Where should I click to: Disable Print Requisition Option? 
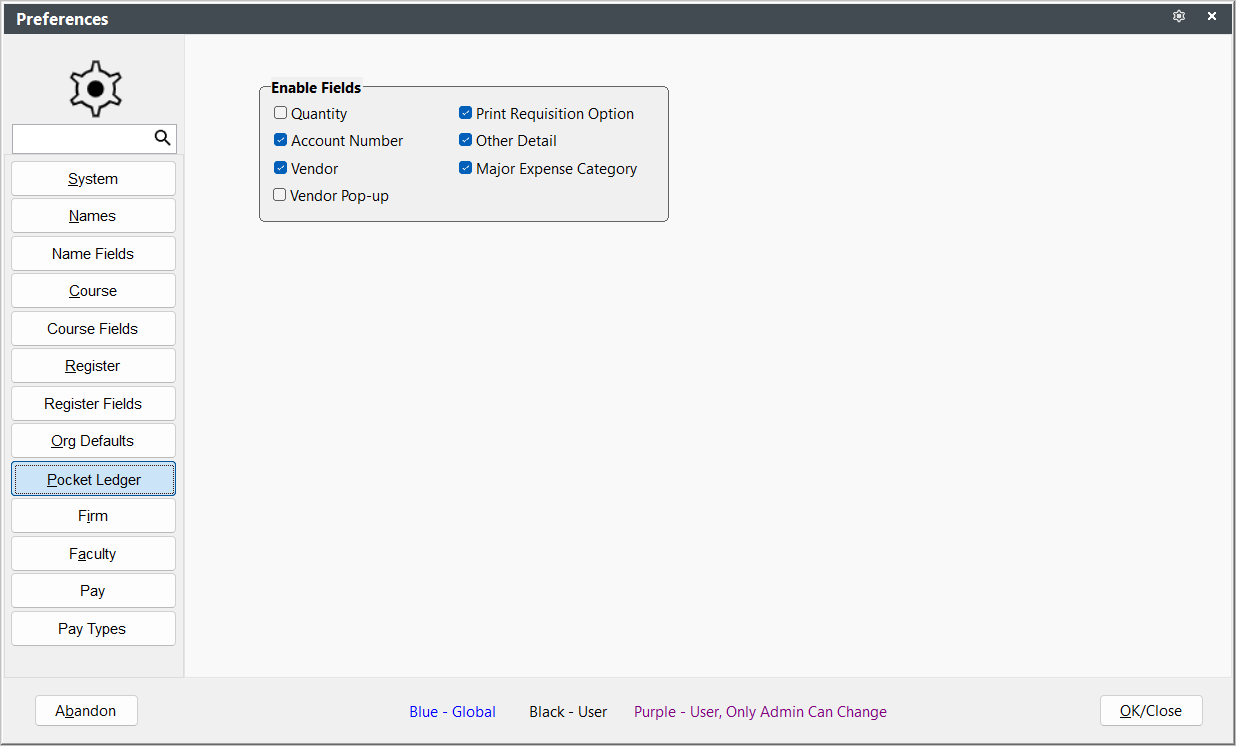(x=465, y=113)
